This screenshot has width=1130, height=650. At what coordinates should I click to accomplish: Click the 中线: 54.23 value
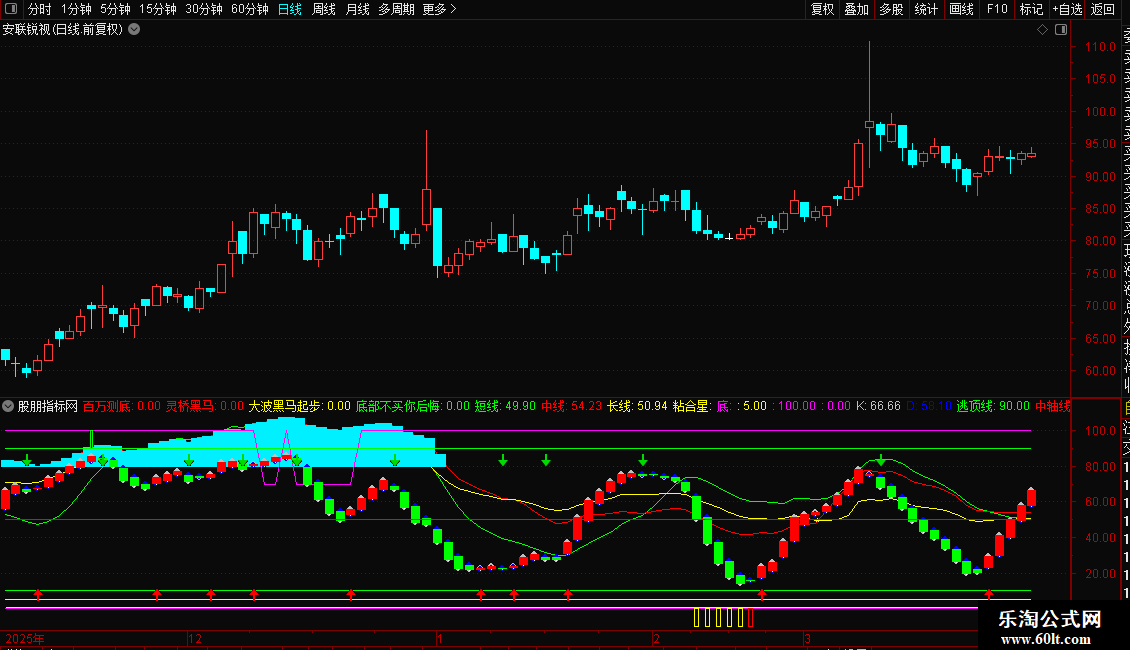571,406
